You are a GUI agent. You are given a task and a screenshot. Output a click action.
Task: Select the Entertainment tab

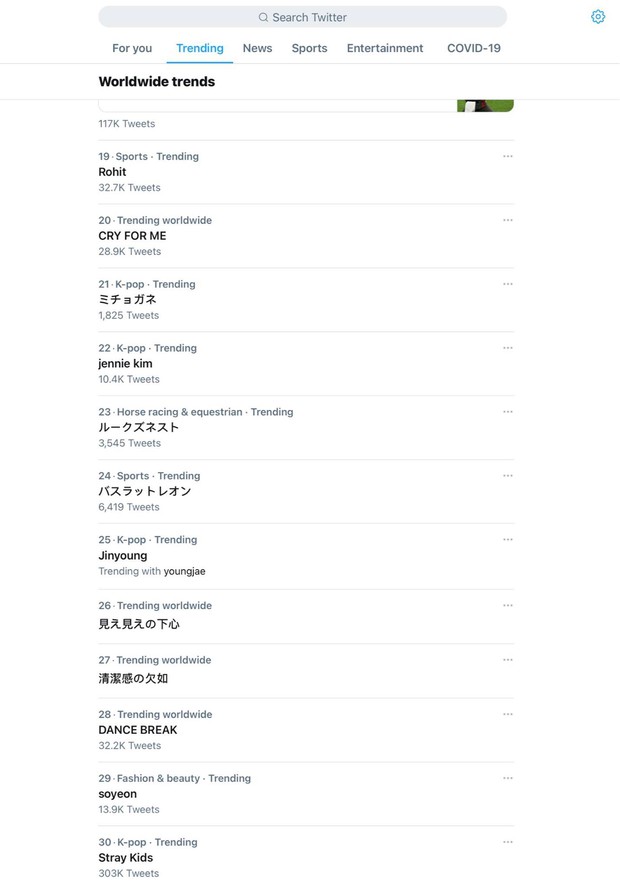click(x=385, y=48)
